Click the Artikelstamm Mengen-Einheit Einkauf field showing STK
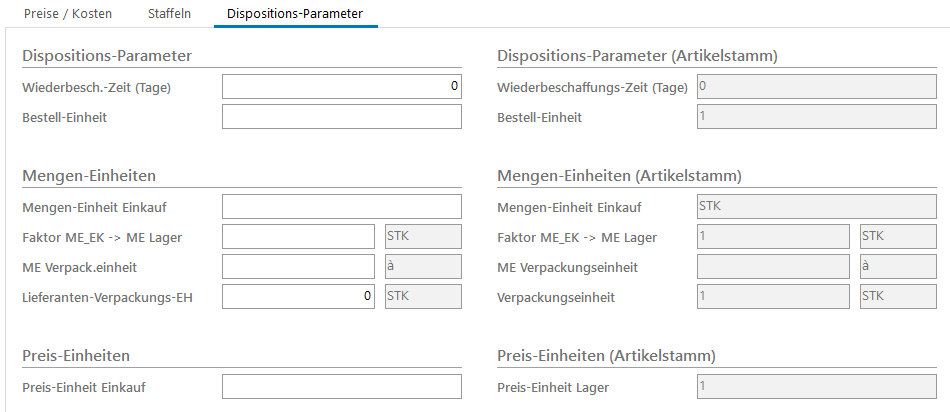Viewport: 950px width, 412px height. pyautogui.click(x=816, y=207)
